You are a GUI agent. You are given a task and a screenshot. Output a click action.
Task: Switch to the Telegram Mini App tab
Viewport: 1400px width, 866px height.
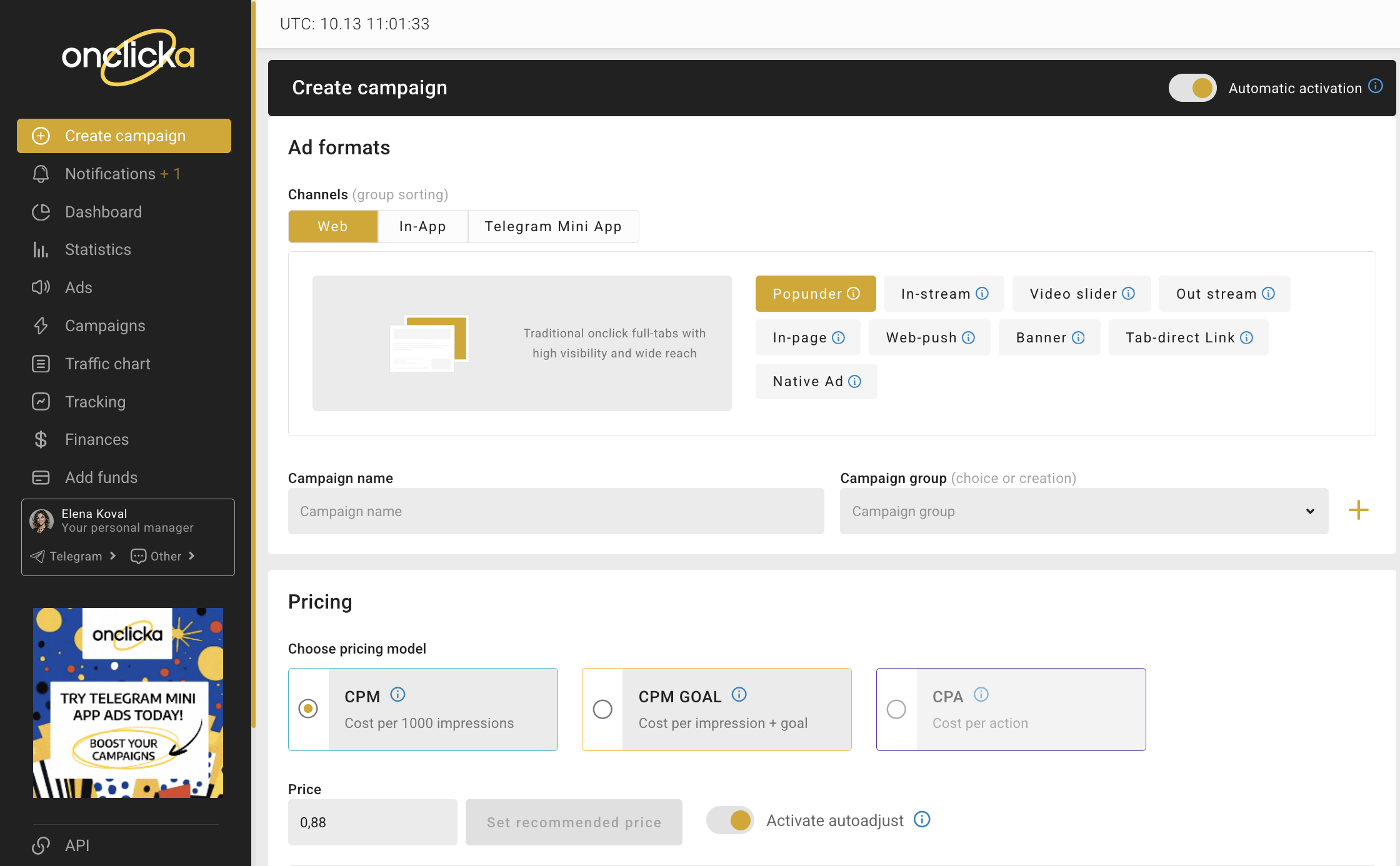[x=553, y=227]
